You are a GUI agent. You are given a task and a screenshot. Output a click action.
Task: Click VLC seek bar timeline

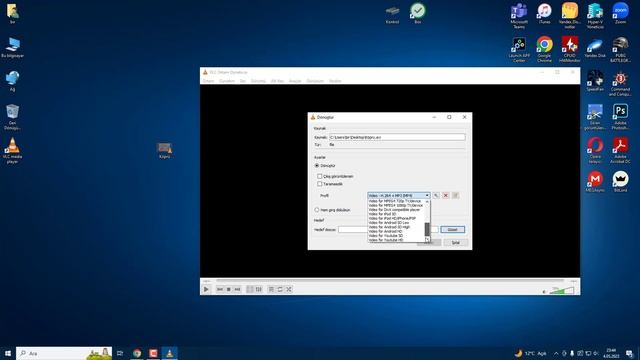point(390,281)
